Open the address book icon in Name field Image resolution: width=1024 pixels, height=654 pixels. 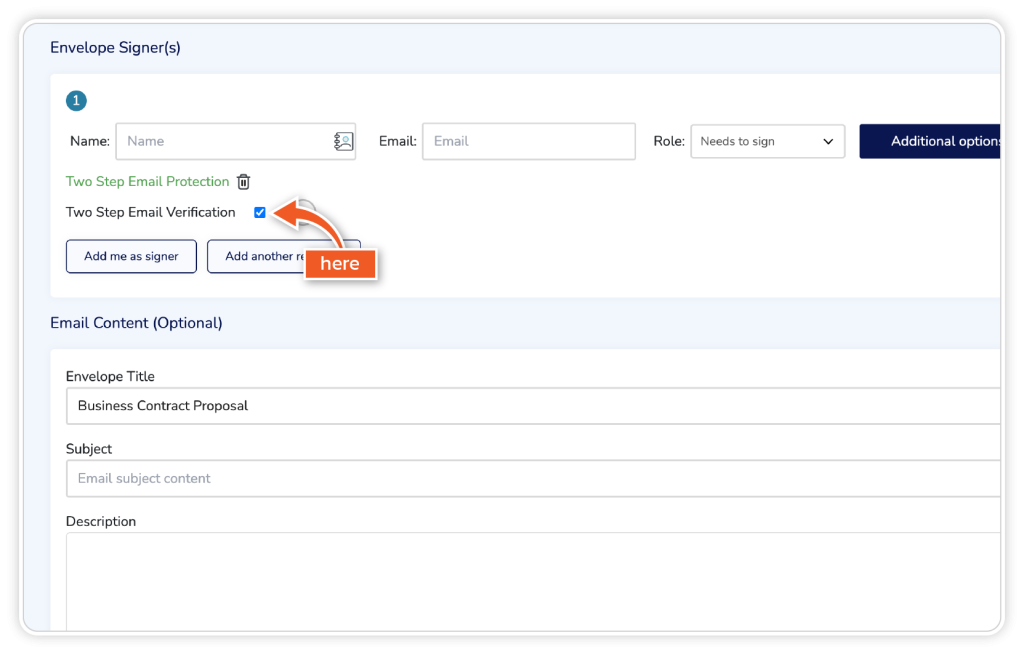[x=343, y=142]
